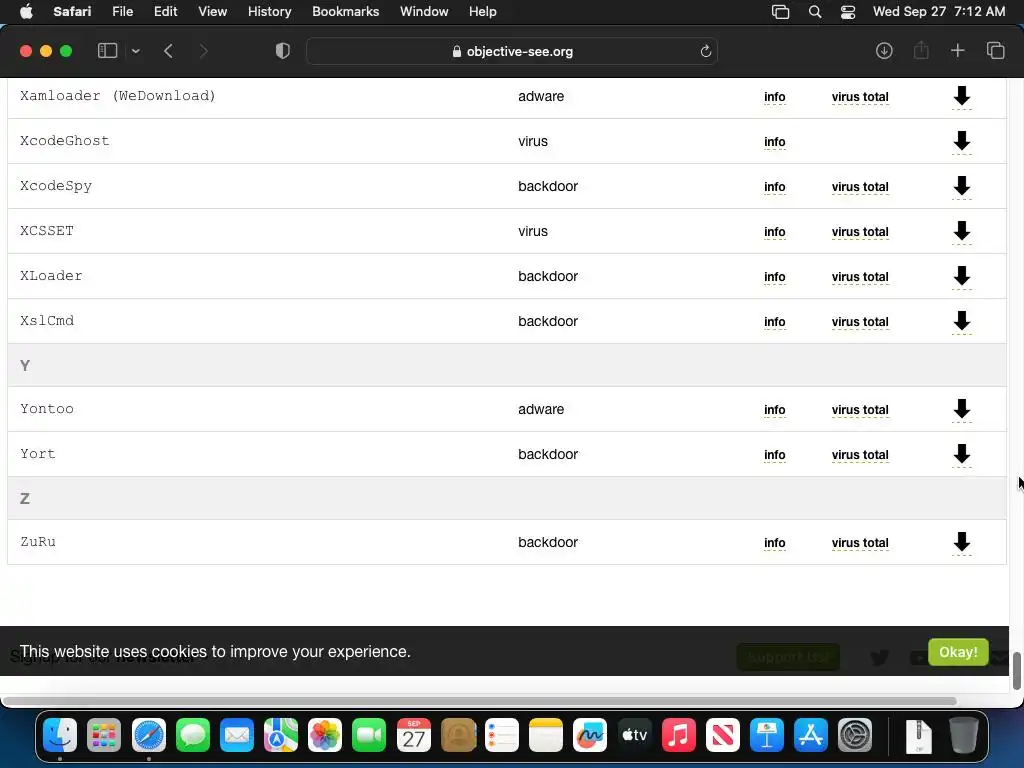Open virus total link for Yontoo
This screenshot has height=768, width=1024.
[860, 410]
